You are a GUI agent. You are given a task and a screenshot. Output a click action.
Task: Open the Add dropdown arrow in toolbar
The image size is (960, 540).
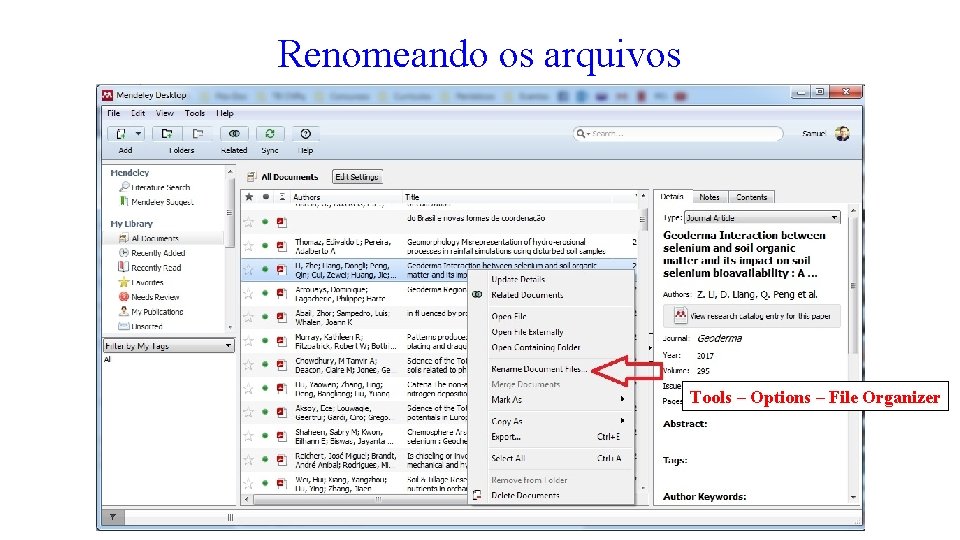[x=138, y=133]
